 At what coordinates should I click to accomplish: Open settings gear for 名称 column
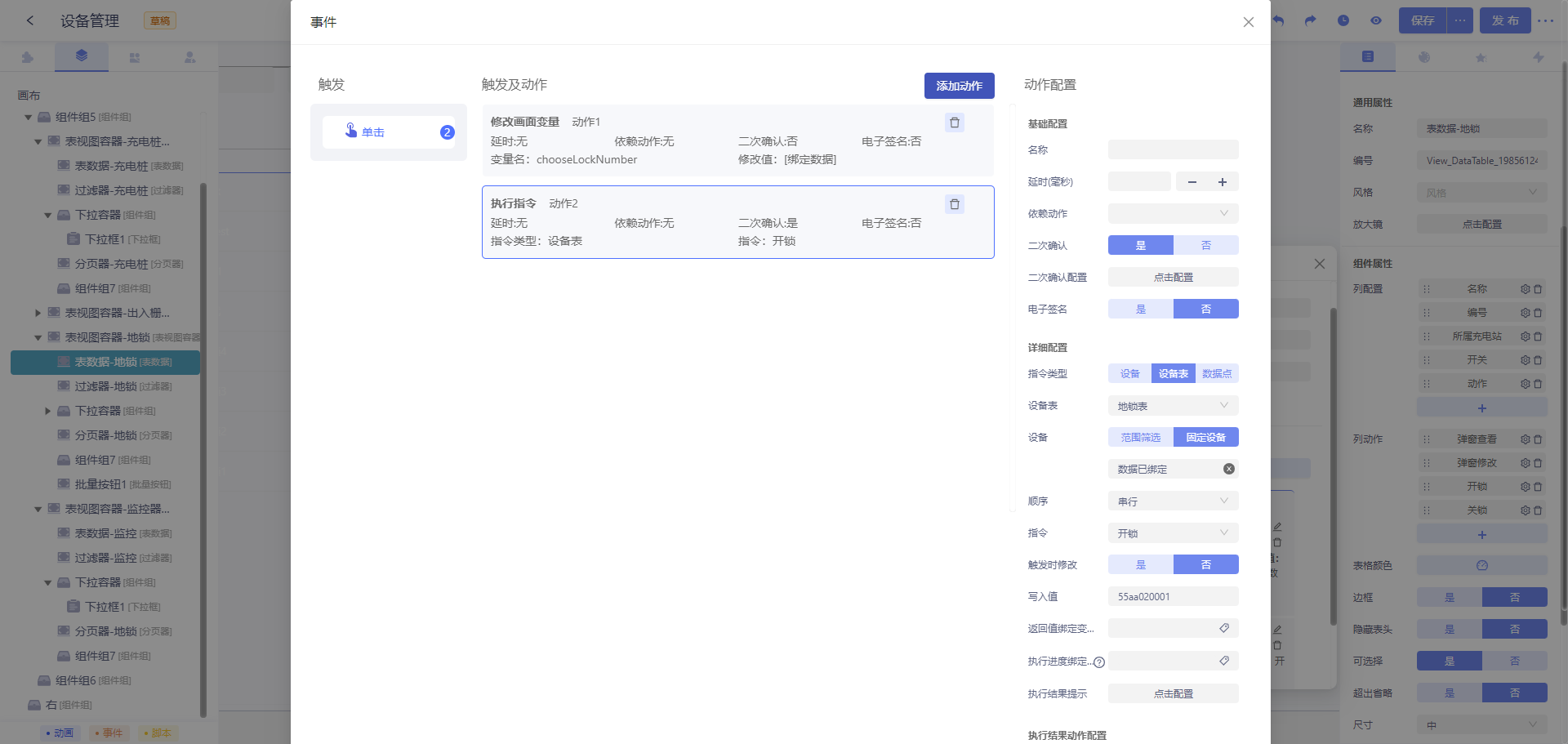1525,289
